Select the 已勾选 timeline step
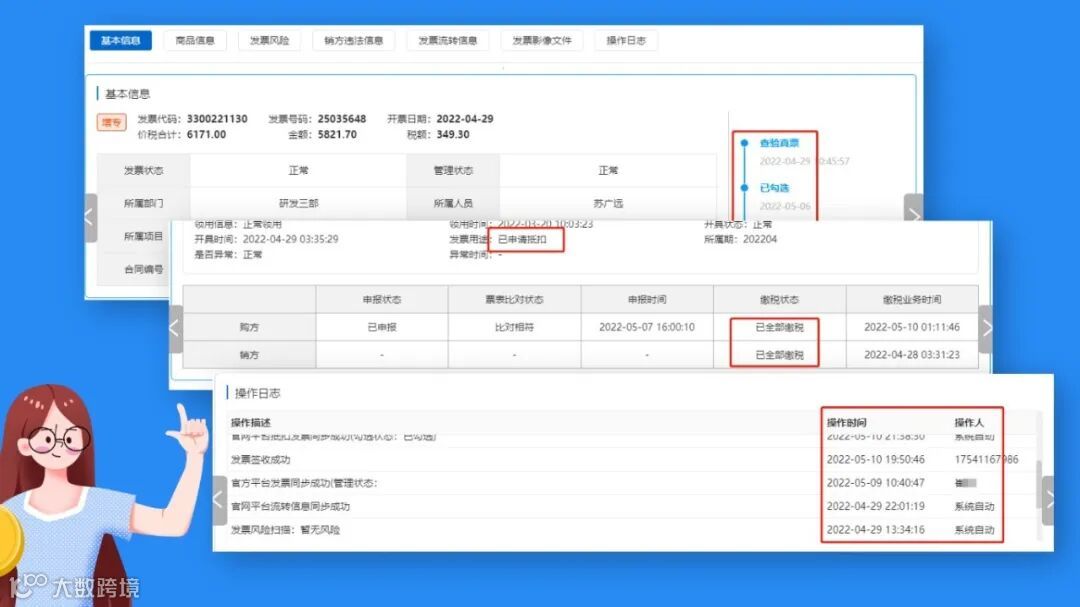Image resolution: width=1080 pixels, height=607 pixels. (774, 187)
